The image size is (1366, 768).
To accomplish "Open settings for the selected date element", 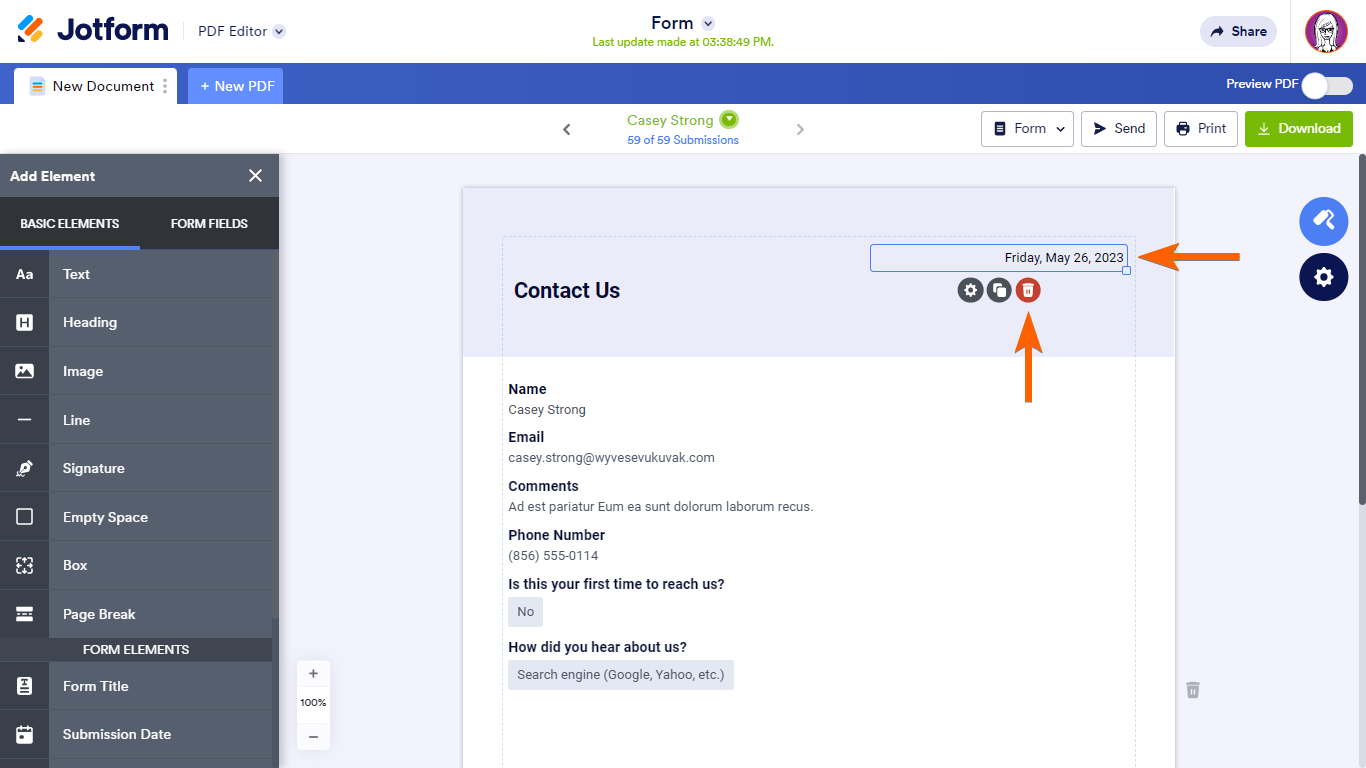I will [970, 290].
